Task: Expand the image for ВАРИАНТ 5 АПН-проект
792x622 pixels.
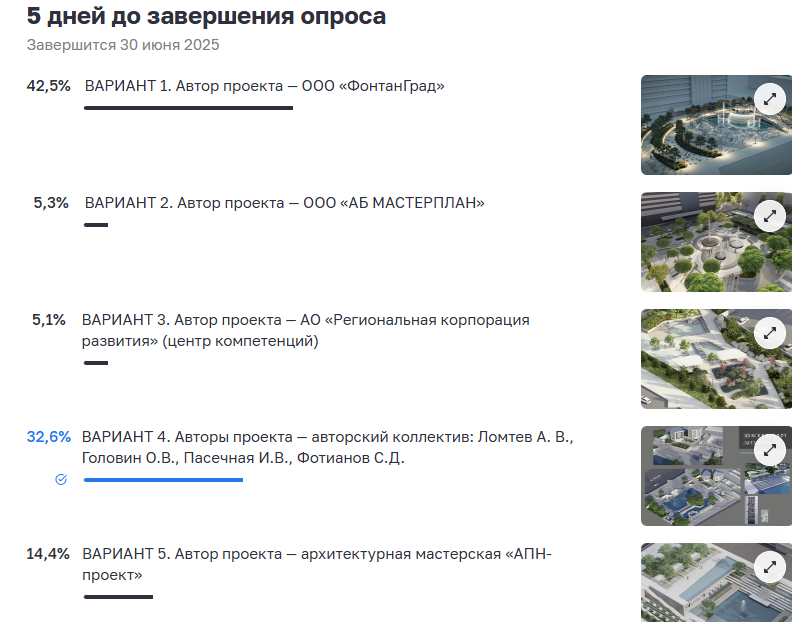Action: [x=770, y=567]
